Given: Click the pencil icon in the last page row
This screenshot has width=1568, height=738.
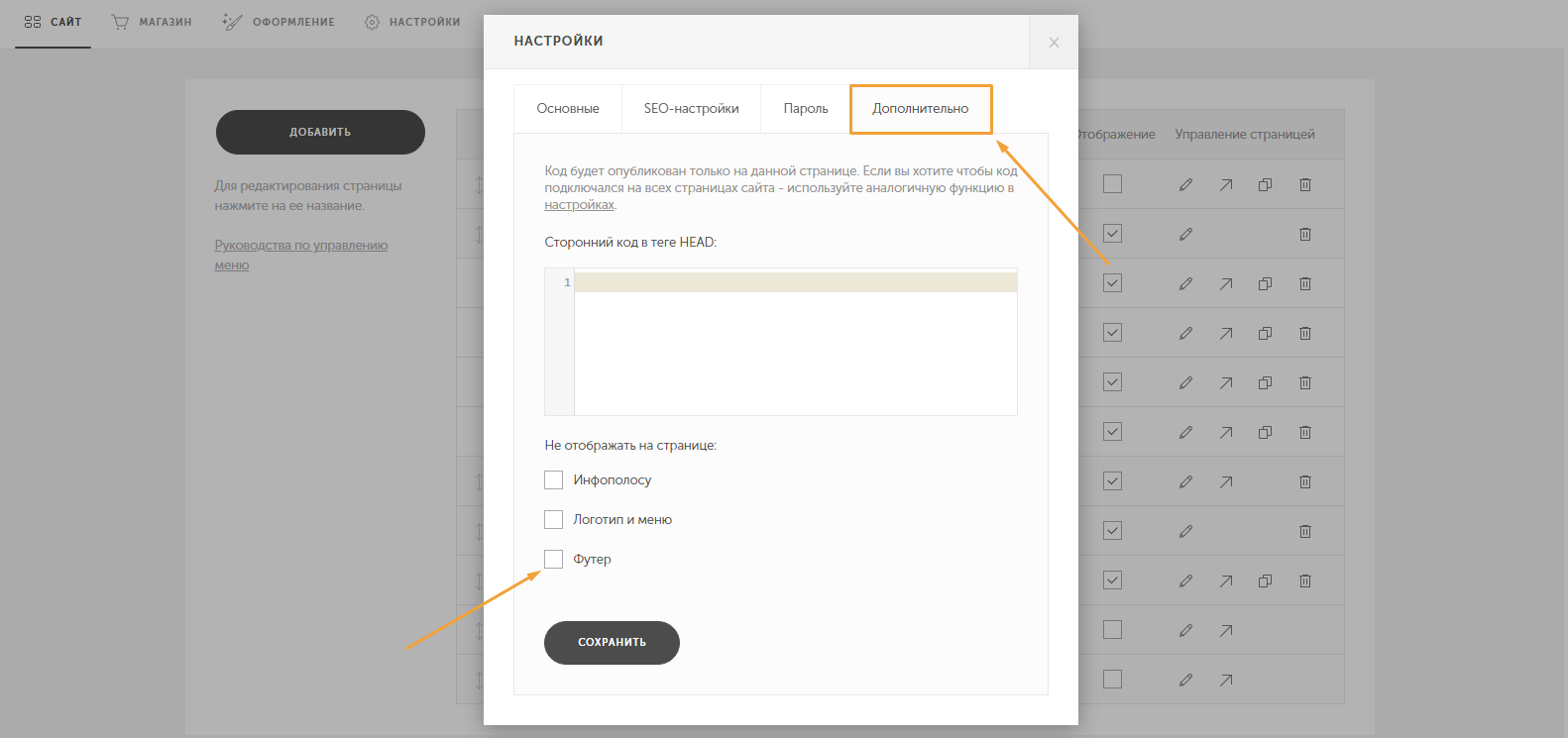Looking at the screenshot, I should (1185, 680).
